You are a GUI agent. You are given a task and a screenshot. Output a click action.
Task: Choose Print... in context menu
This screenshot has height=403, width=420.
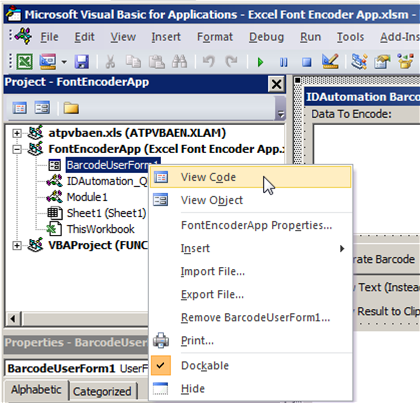[x=251, y=340]
